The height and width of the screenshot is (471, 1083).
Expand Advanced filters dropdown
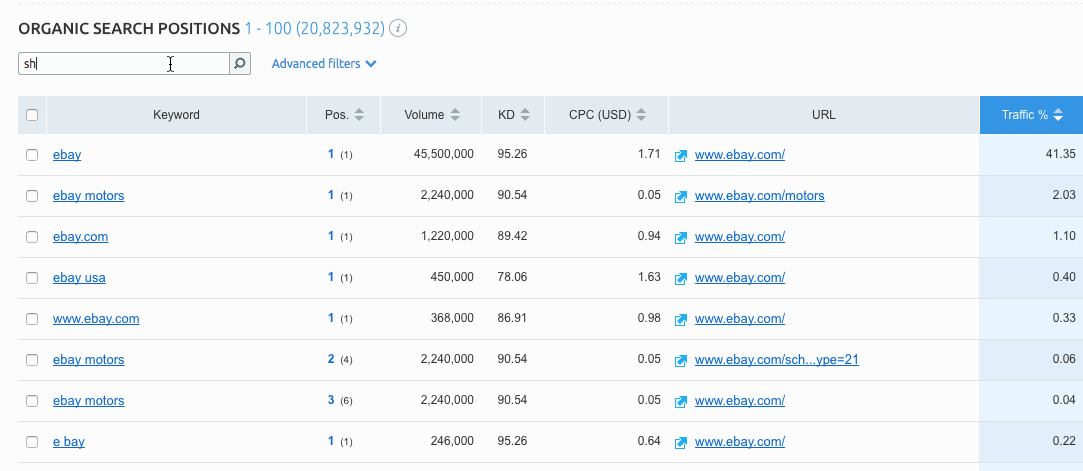[x=323, y=64]
